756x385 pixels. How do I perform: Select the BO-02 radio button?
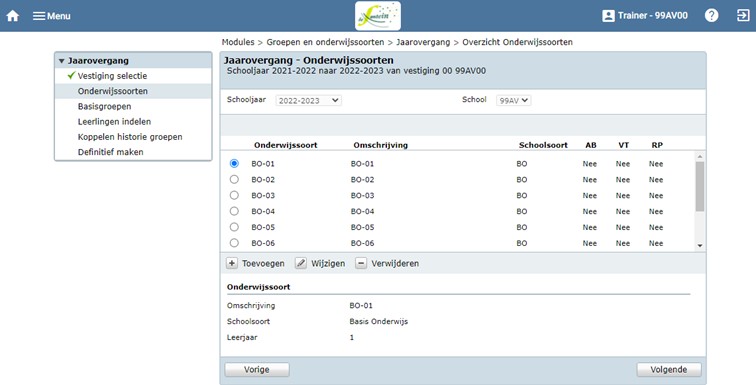(234, 179)
